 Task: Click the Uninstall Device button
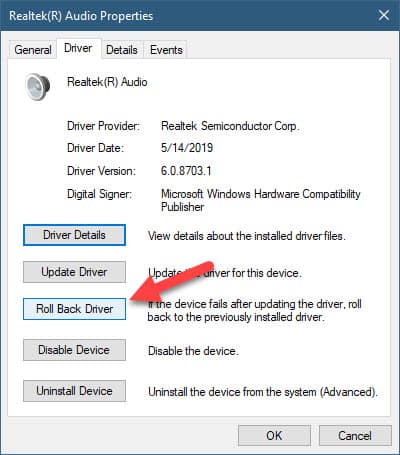click(74, 391)
